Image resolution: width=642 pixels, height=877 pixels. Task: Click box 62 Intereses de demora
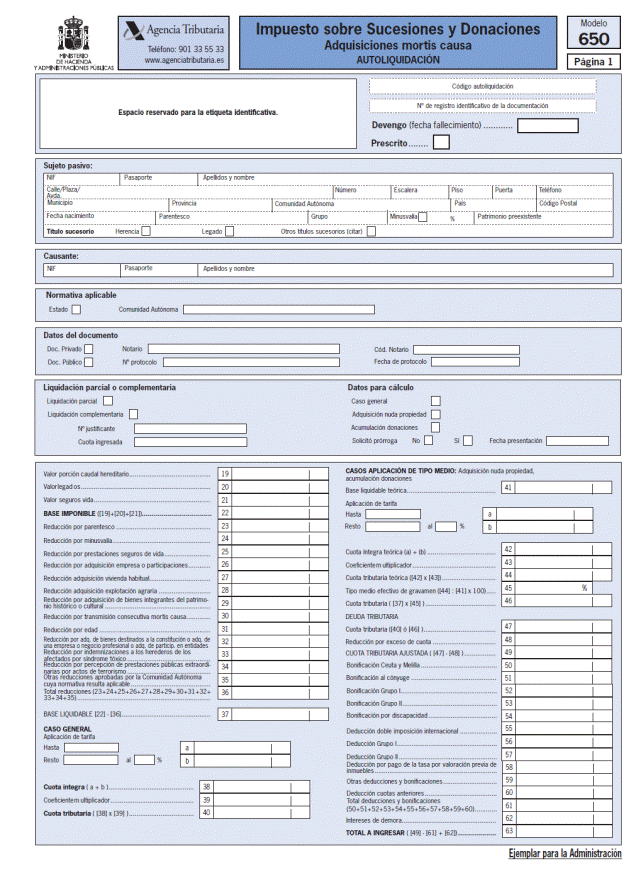(x=557, y=818)
